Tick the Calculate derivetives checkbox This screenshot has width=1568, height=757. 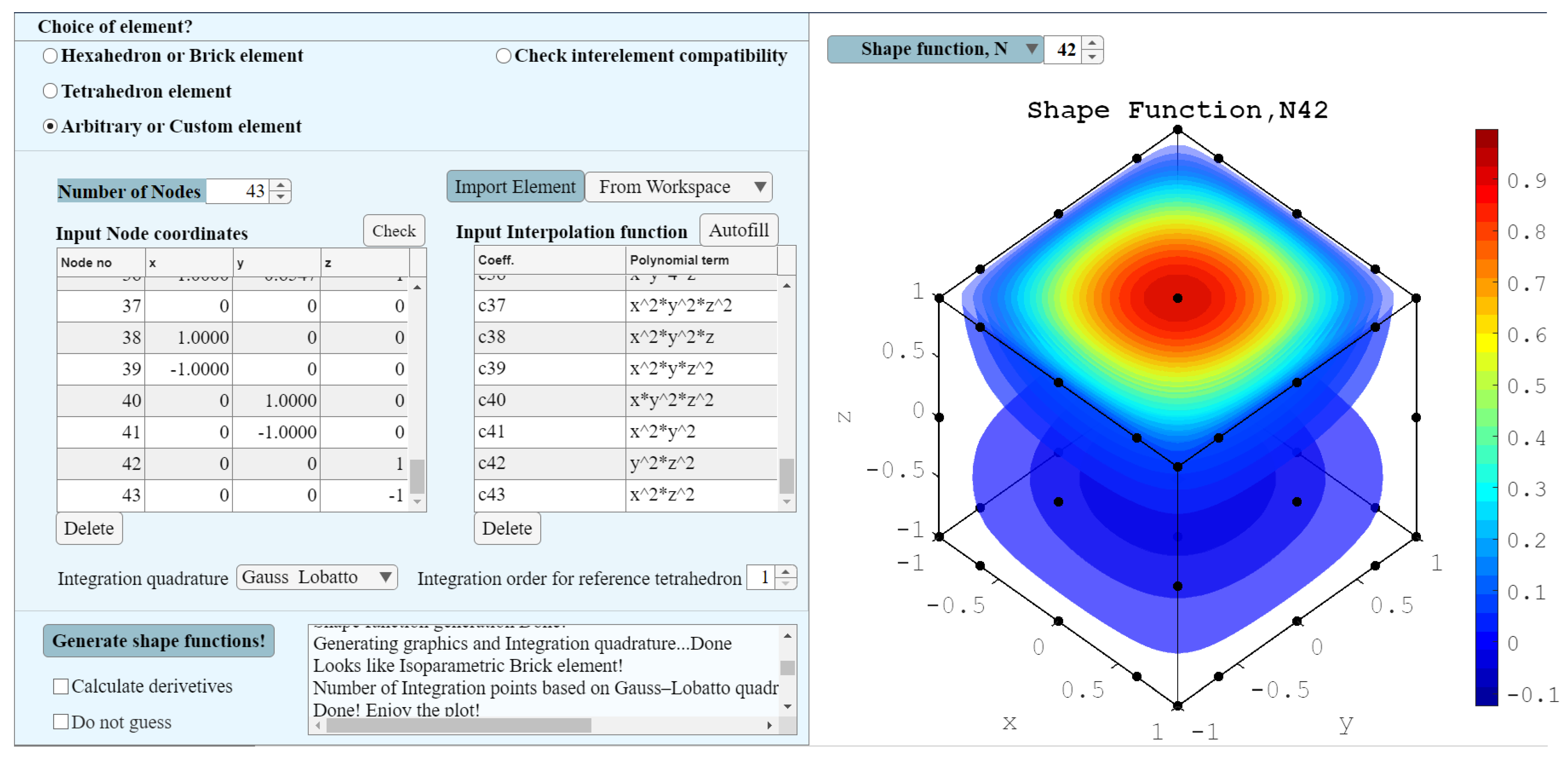[61, 686]
